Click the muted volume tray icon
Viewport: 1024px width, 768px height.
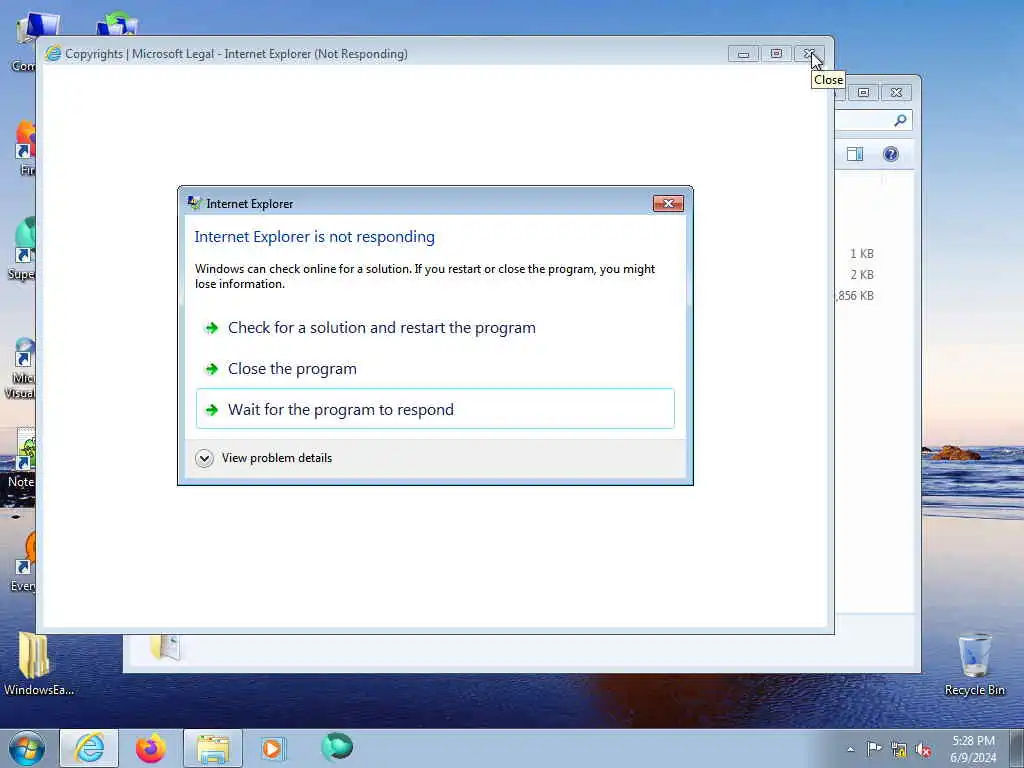(923, 750)
